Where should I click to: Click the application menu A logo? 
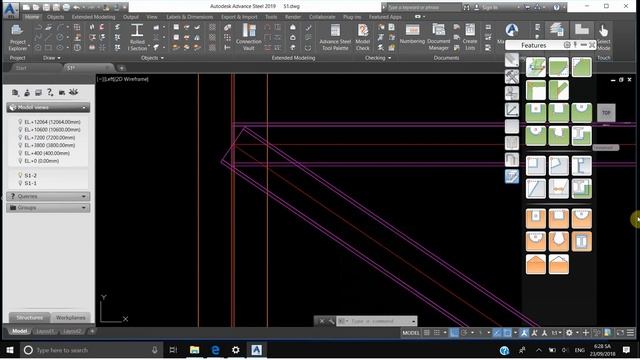[11, 10]
